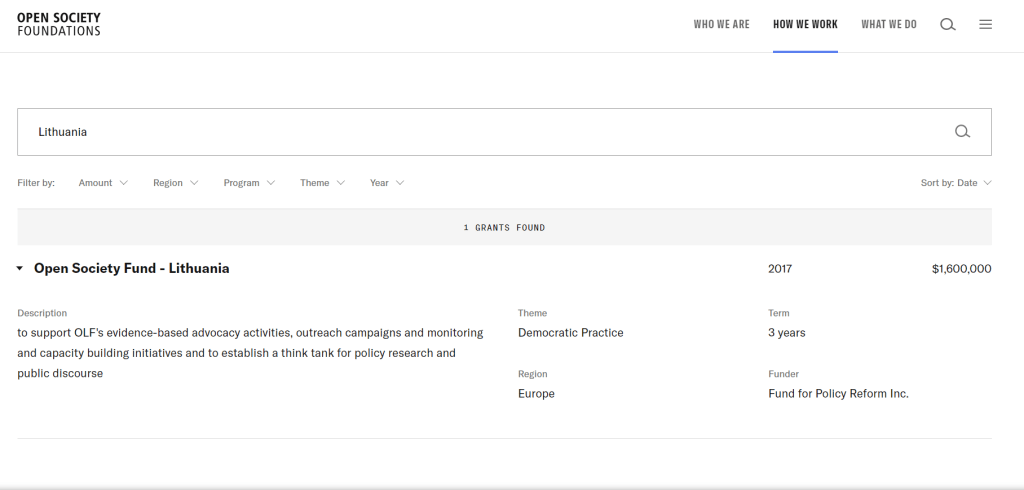Go to the Who We Are menu
1024x490 pixels.
coord(721,25)
